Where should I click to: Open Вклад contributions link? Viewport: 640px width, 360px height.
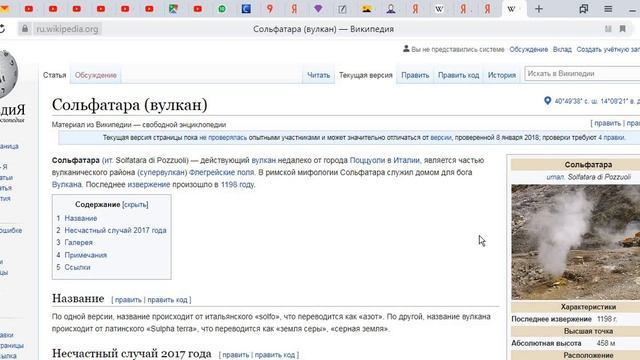[x=562, y=49]
